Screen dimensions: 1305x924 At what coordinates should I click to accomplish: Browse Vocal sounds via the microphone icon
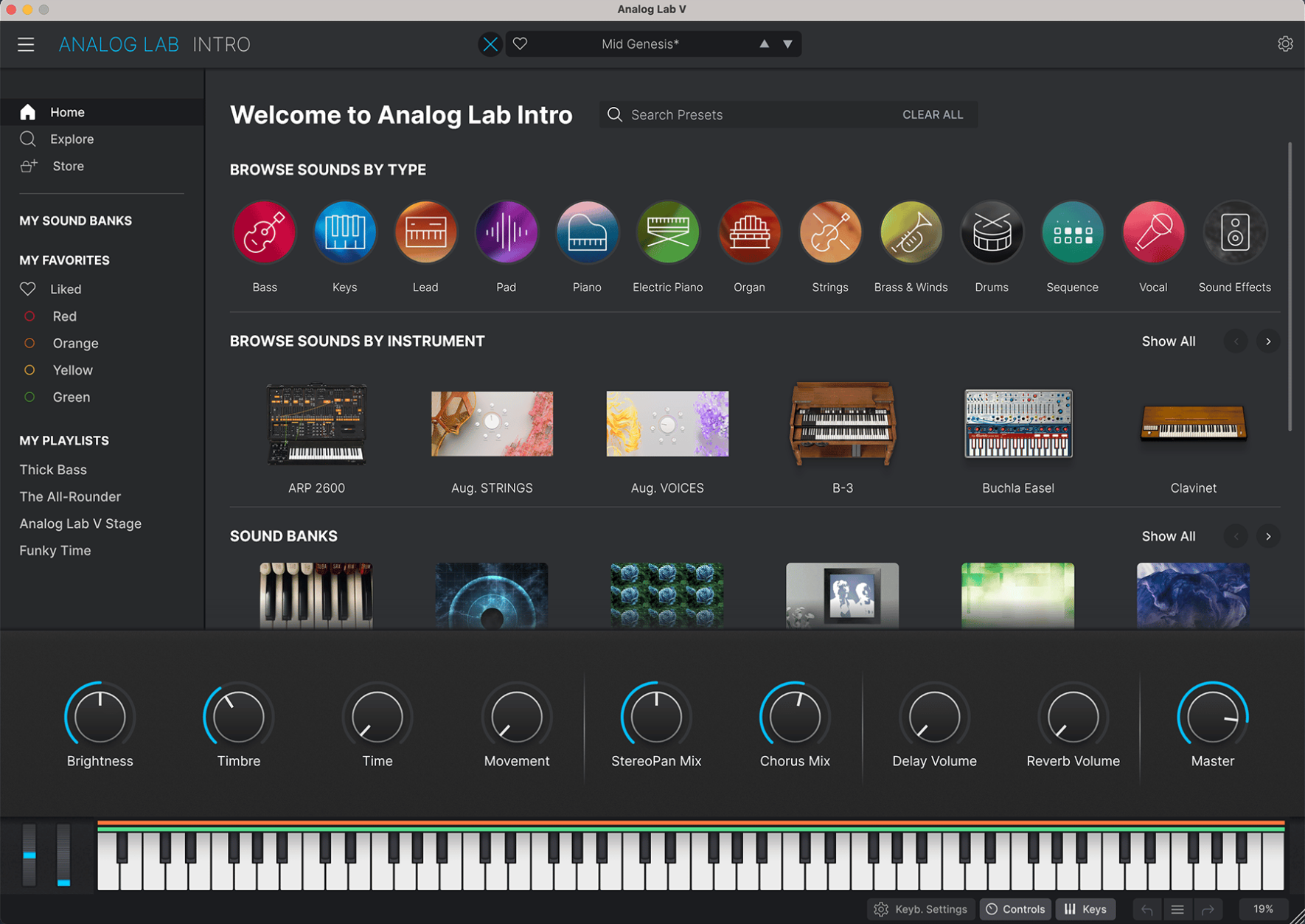click(1153, 232)
